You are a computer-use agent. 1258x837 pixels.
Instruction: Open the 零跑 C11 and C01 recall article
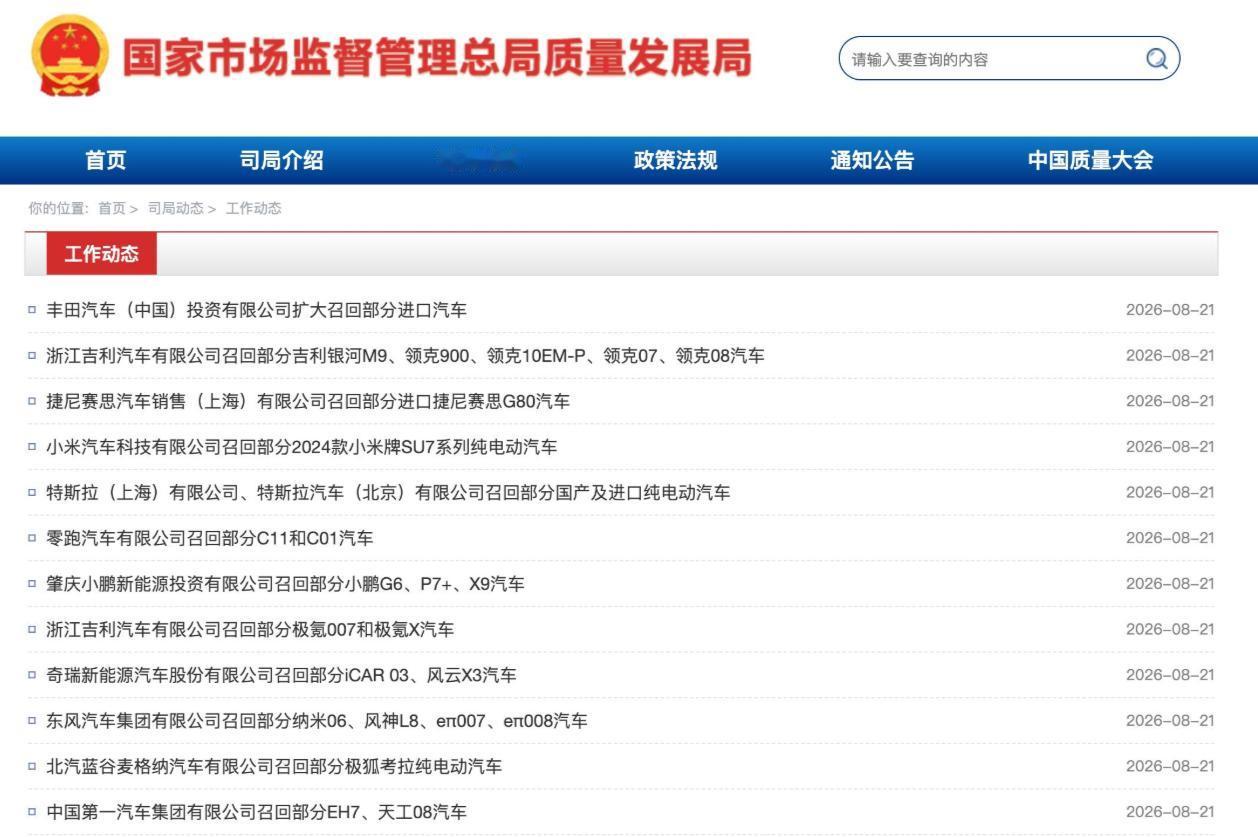coord(210,538)
